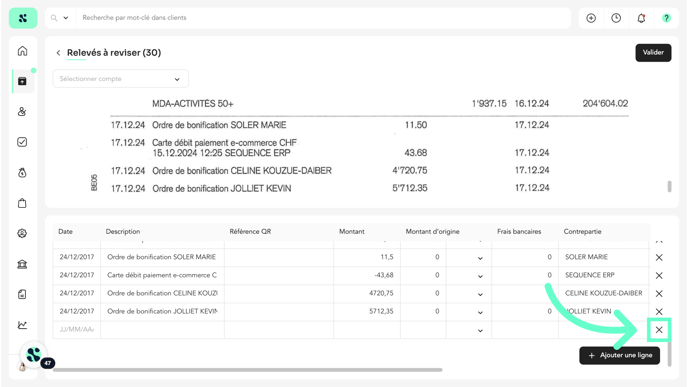
Task: Click the amount cell 4720,75
Action: (367, 293)
